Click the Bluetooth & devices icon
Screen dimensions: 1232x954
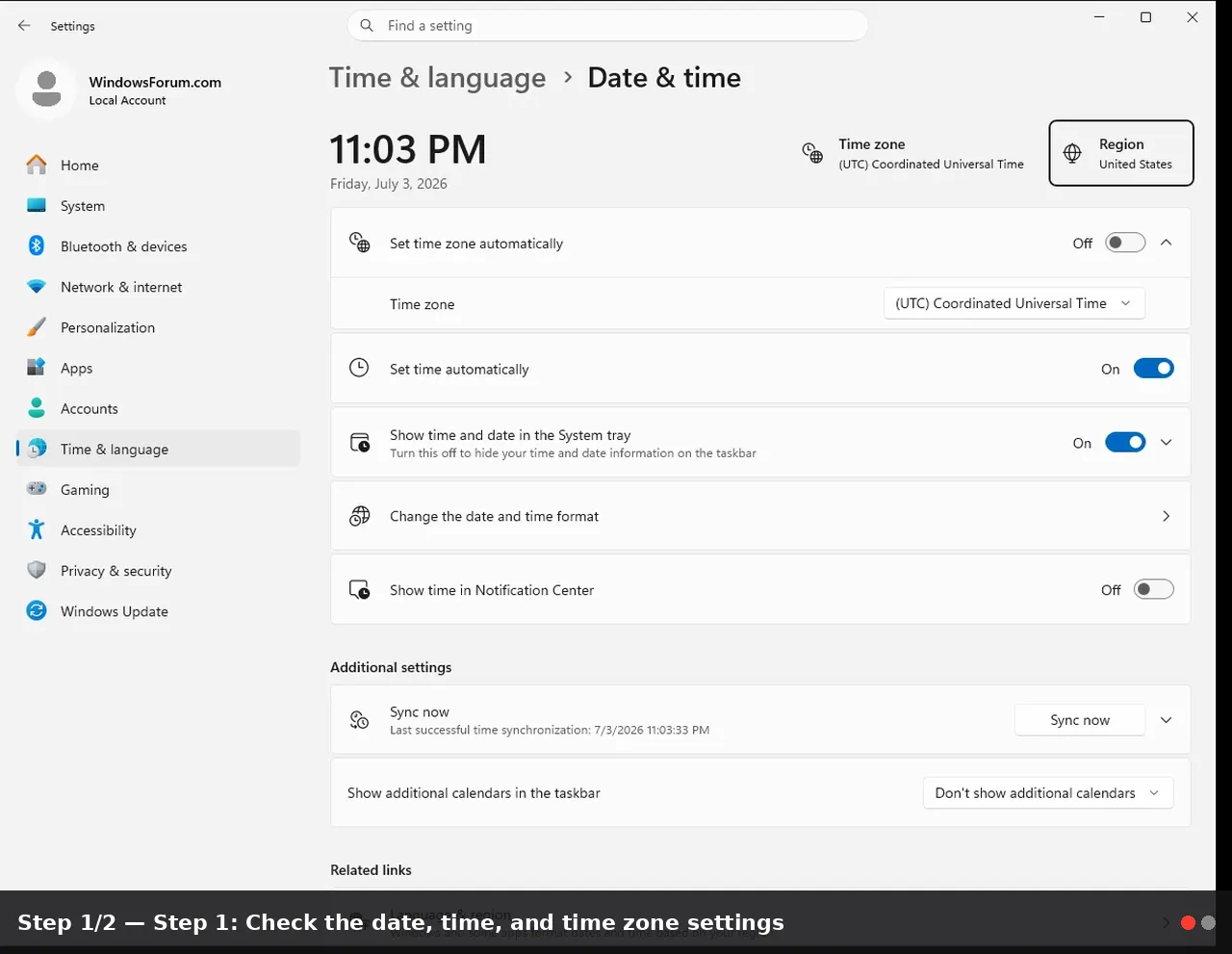pos(37,245)
